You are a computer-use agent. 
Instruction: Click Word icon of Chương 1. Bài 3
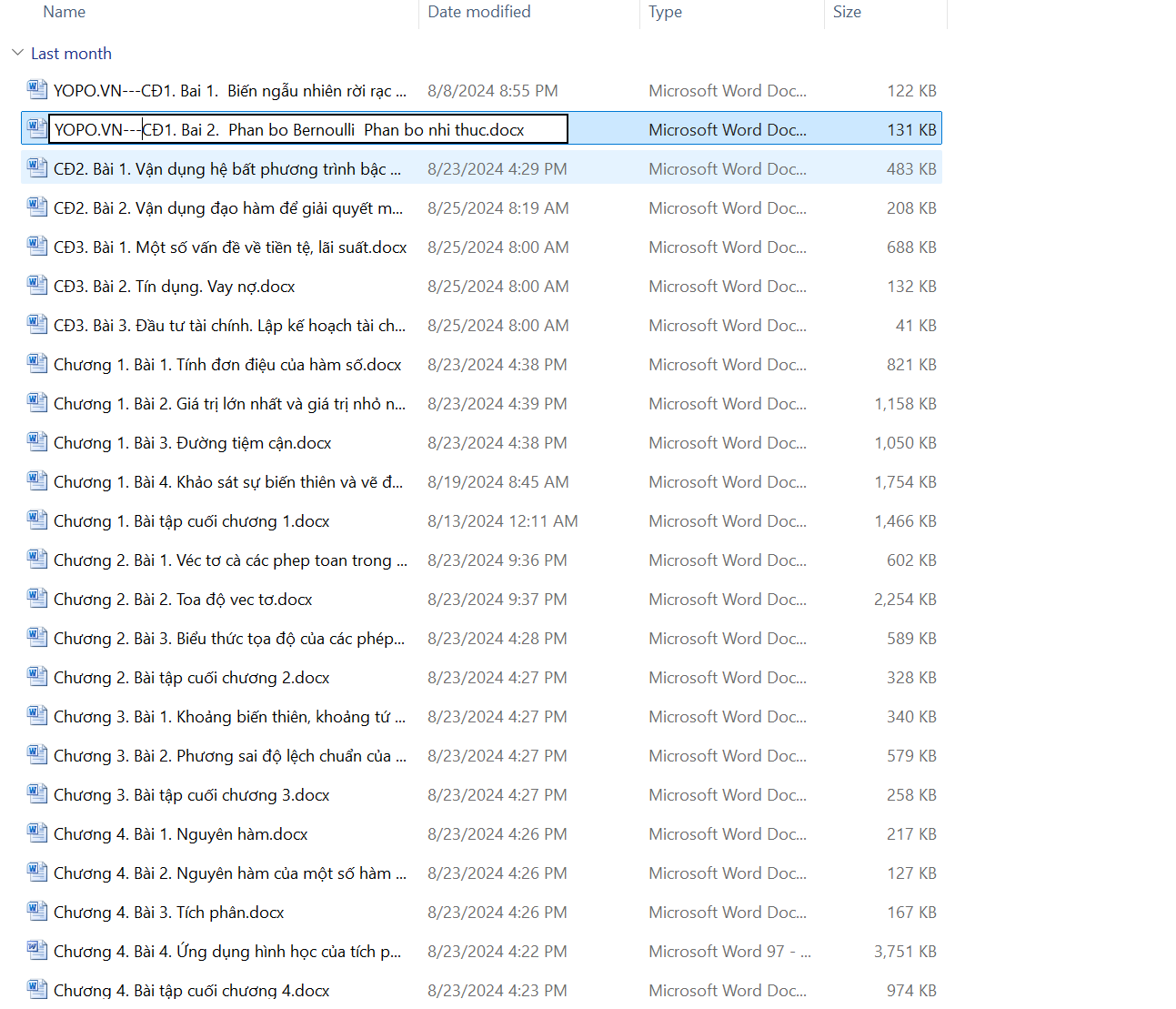click(37, 441)
